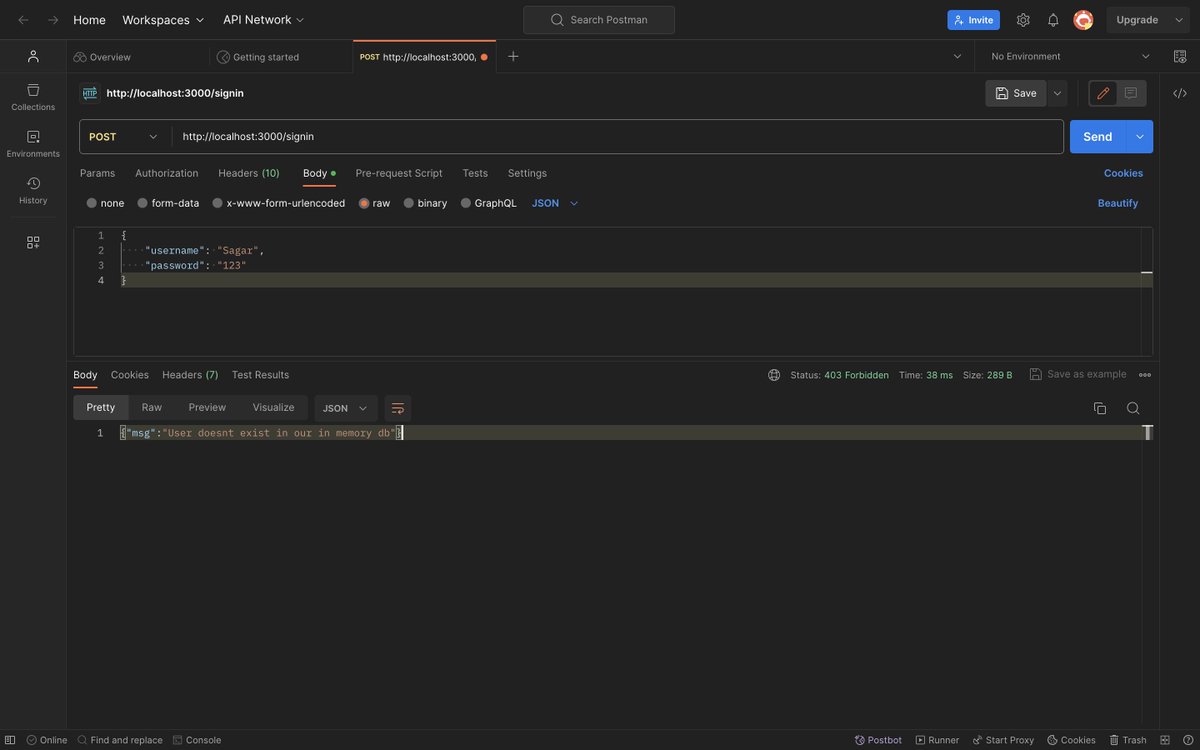
Task: Open the user profile sidebar icon
Action: pyautogui.click(x=33, y=56)
